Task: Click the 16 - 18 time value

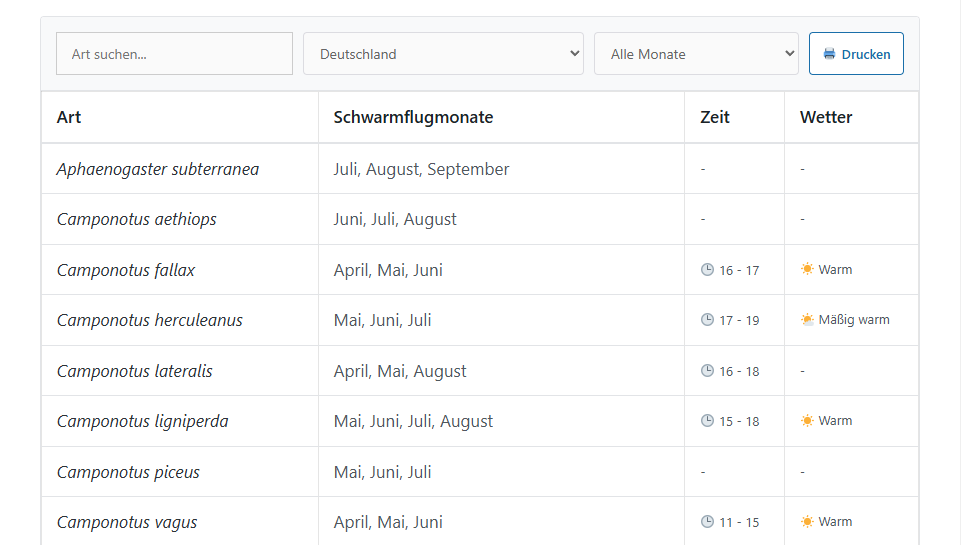Action: pyautogui.click(x=739, y=372)
